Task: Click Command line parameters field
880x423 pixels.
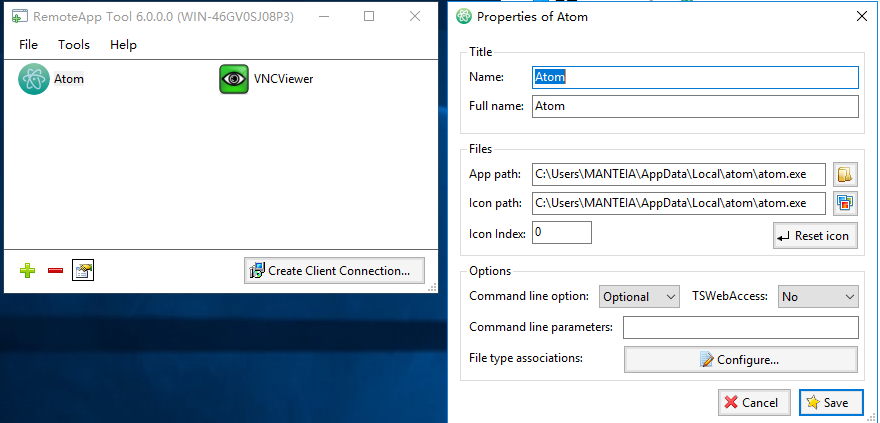Action: pyautogui.click(x=741, y=328)
